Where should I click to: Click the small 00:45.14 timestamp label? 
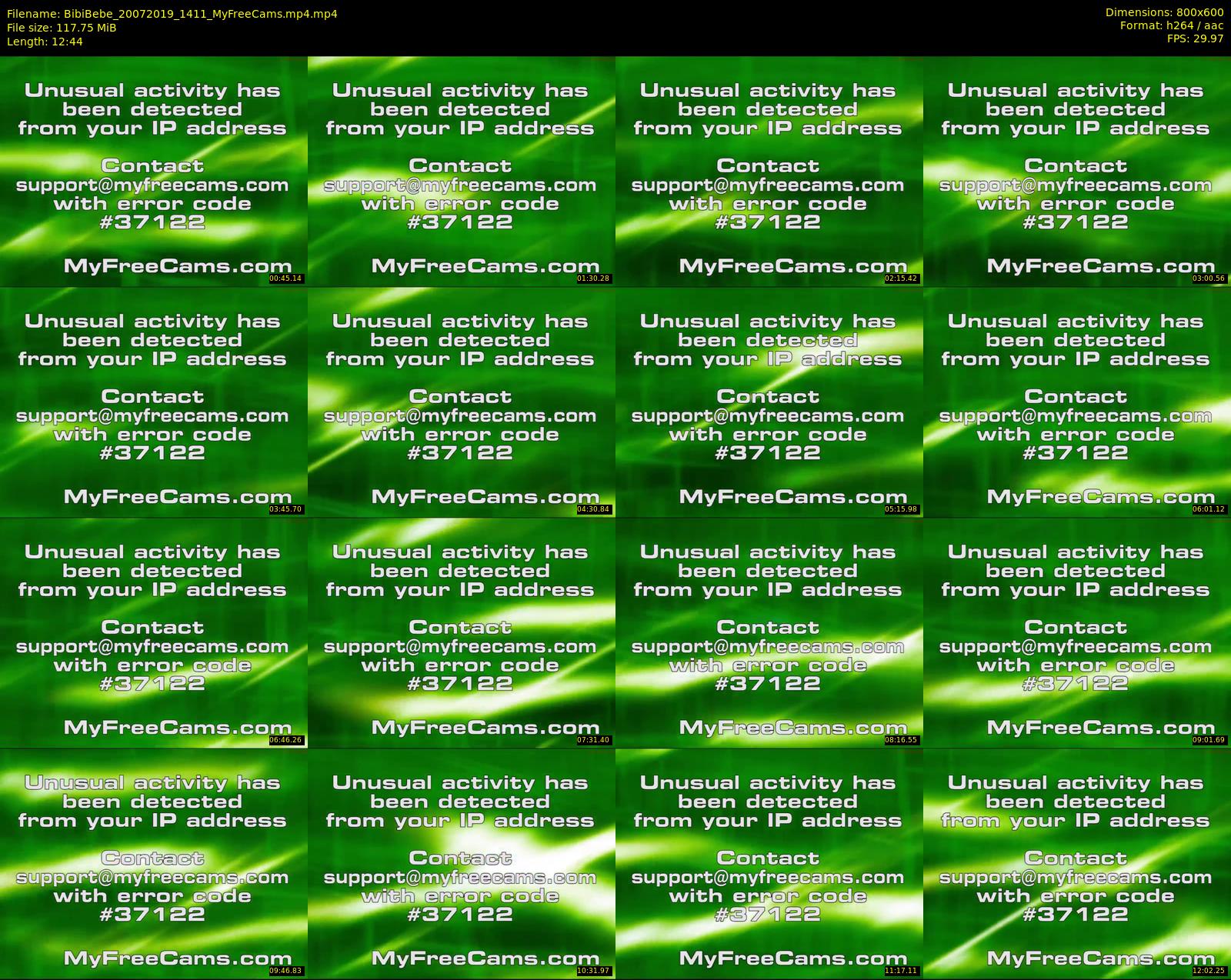[x=286, y=278]
